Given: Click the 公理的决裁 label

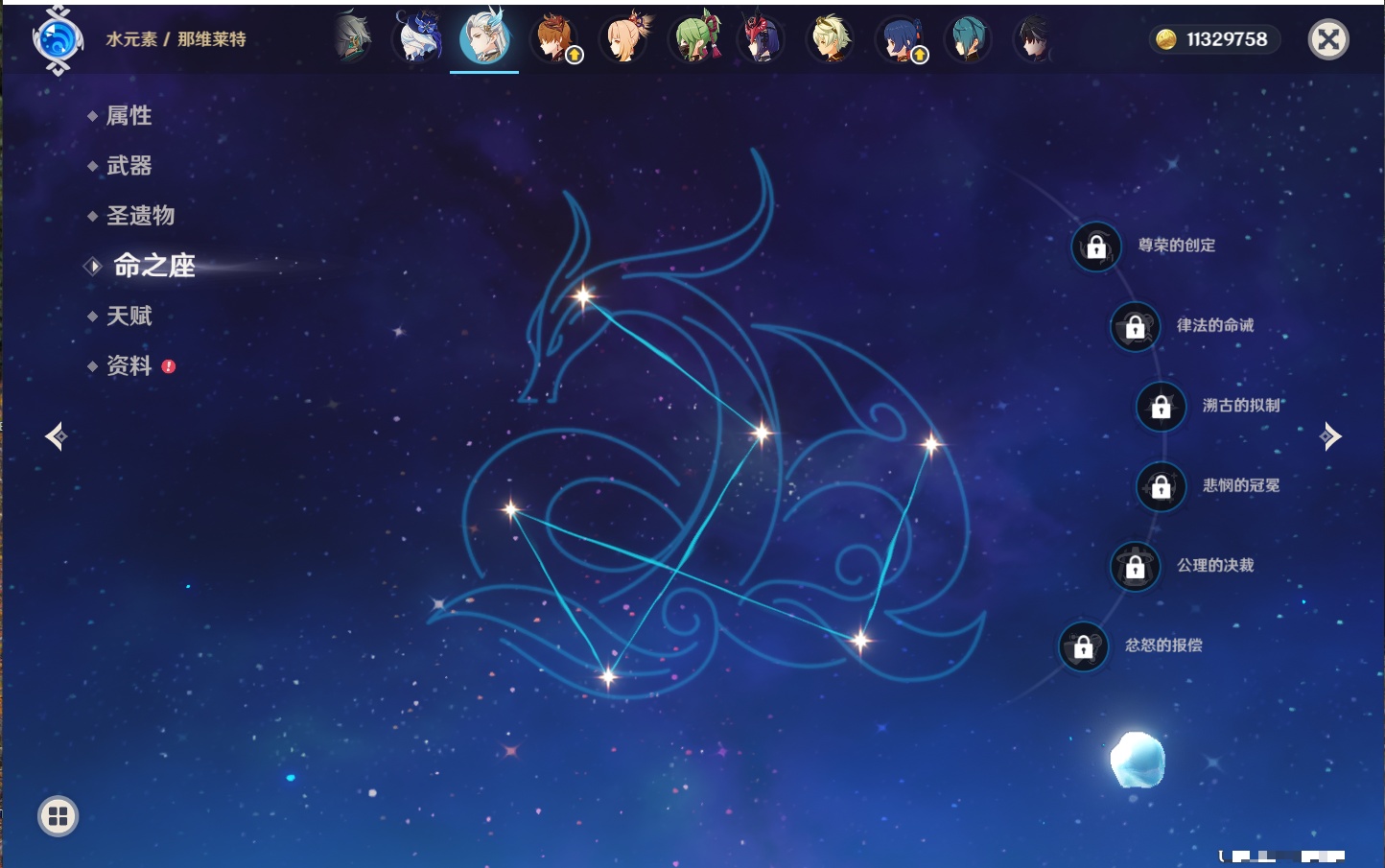Looking at the screenshot, I should point(1215,565).
